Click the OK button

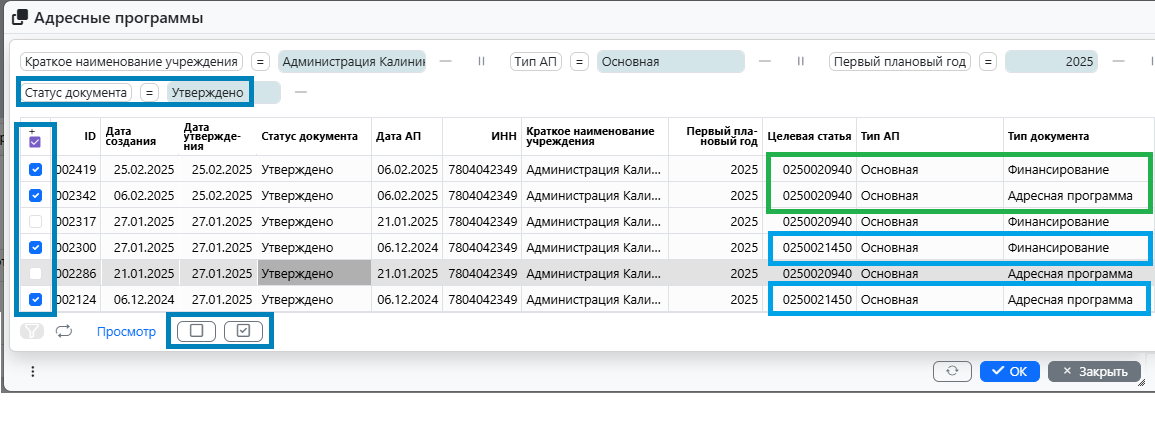(1008, 371)
